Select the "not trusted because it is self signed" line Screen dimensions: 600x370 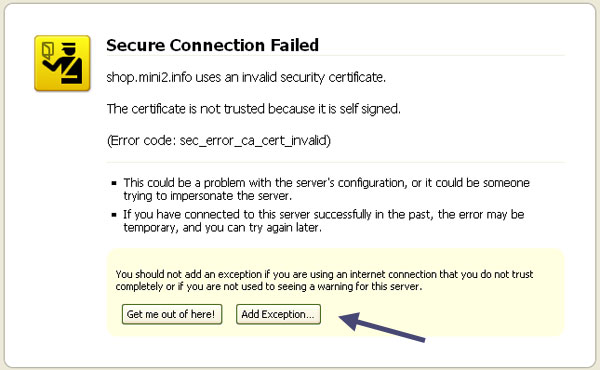tap(254, 109)
